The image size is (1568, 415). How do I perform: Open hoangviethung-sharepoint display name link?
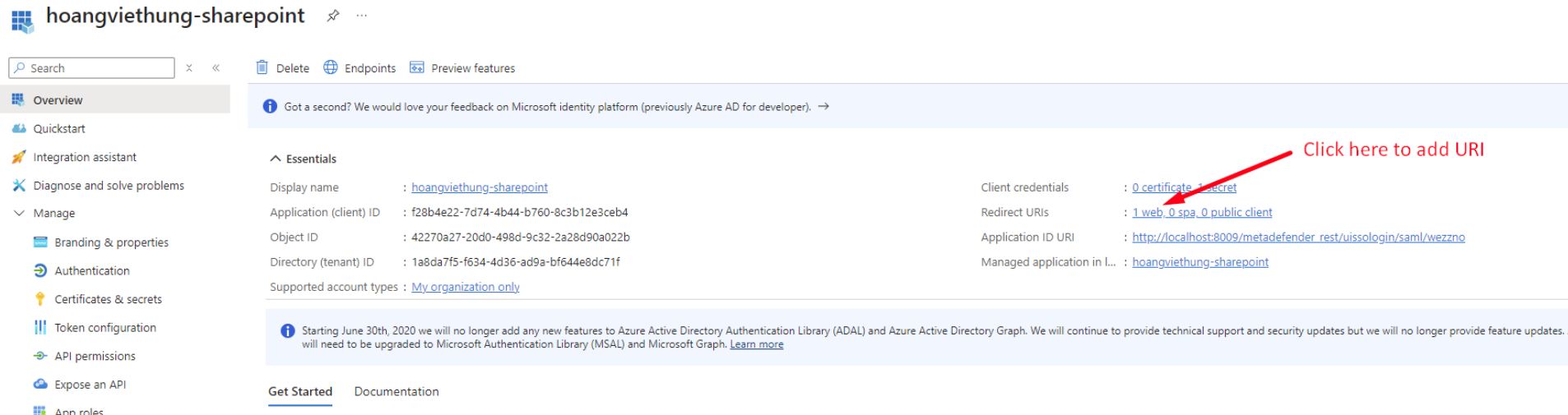[x=480, y=187]
